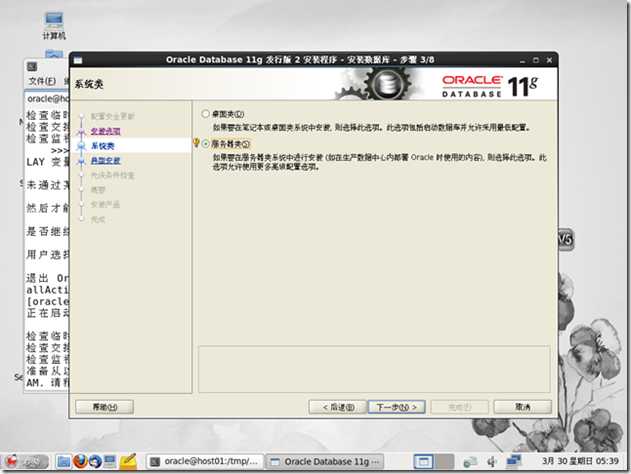This screenshot has width=631, height=474.
Task: Select the 桌面类 desktop class radio button
Action: coord(205,114)
